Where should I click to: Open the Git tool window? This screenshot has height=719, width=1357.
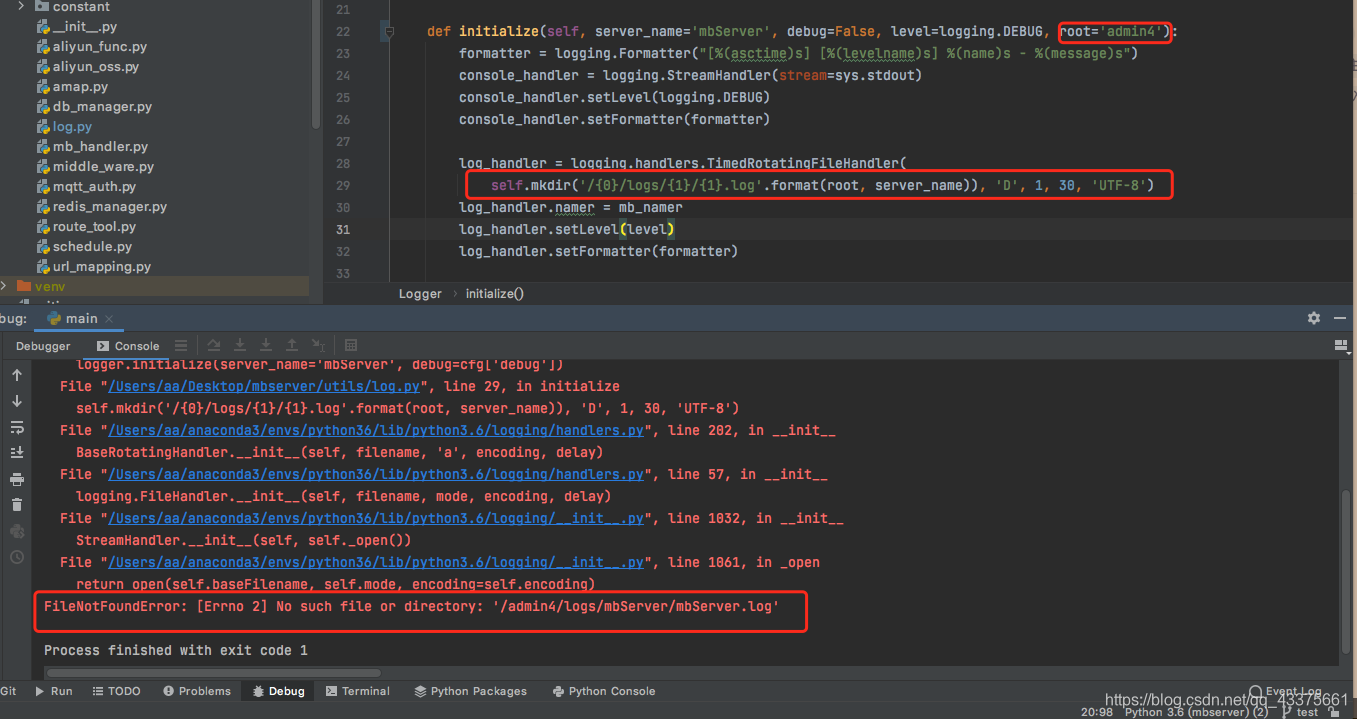(x=9, y=691)
